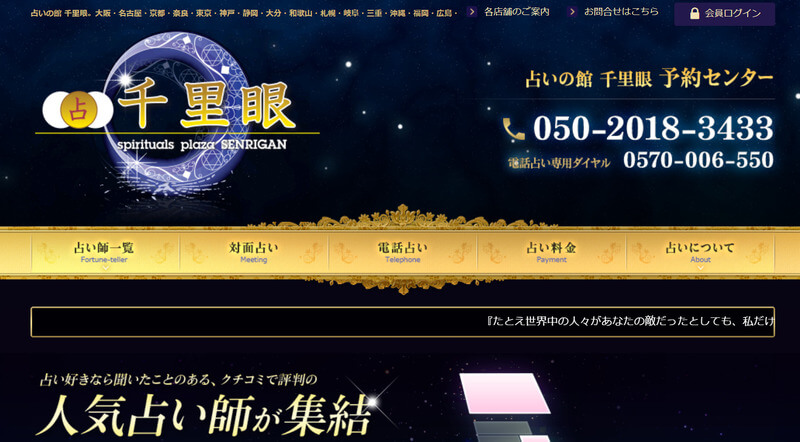Screen dimensions: 800x442
Task: Click the 会員ログイン button
Action: point(724,14)
